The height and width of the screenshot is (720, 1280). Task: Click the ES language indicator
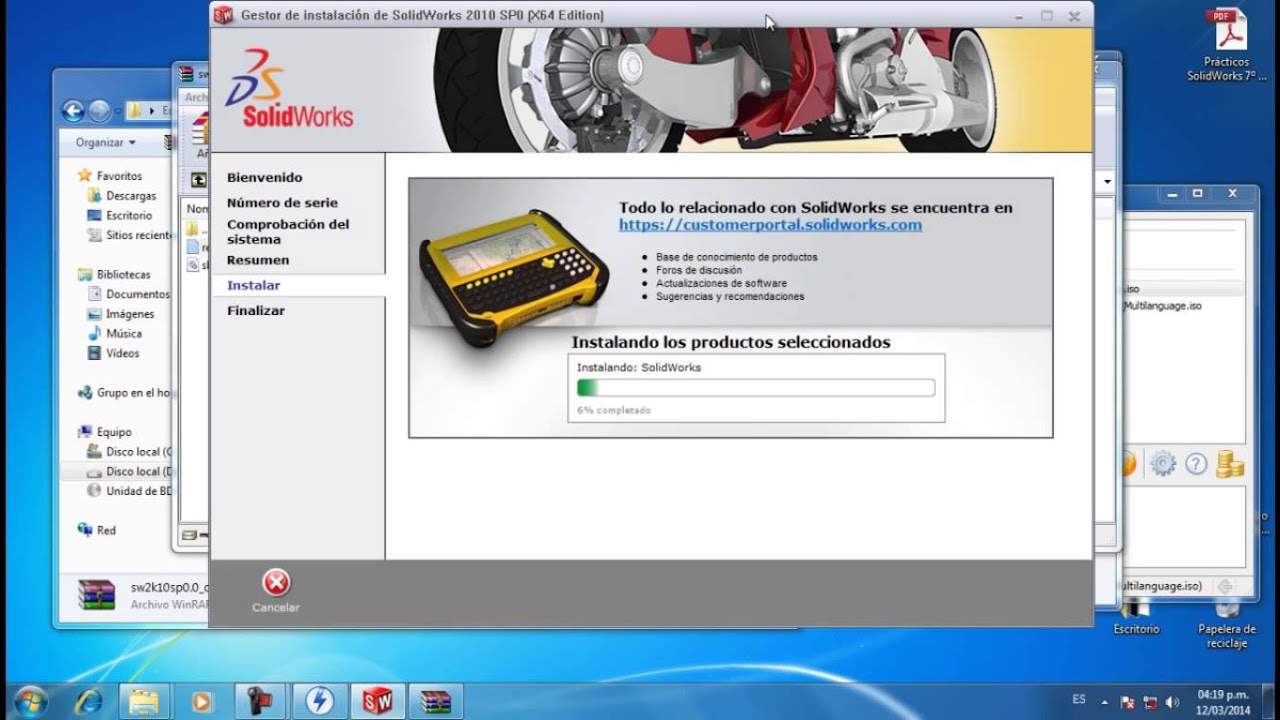[x=1078, y=700]
